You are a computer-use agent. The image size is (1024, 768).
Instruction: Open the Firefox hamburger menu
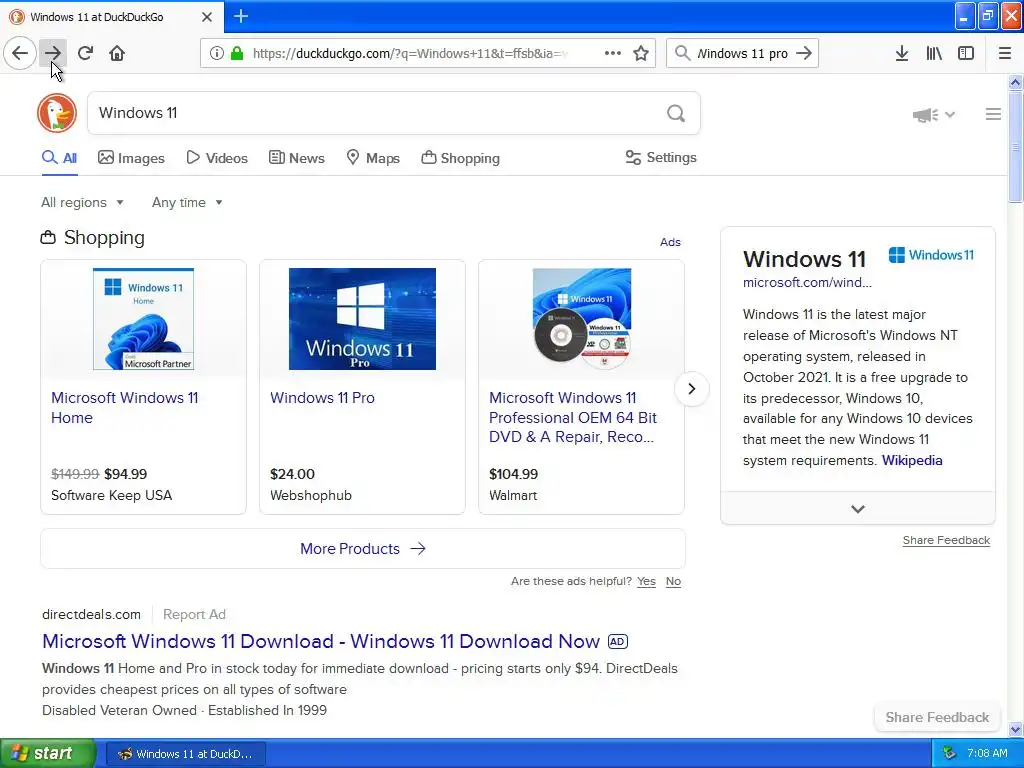[x=1005, y=53]
